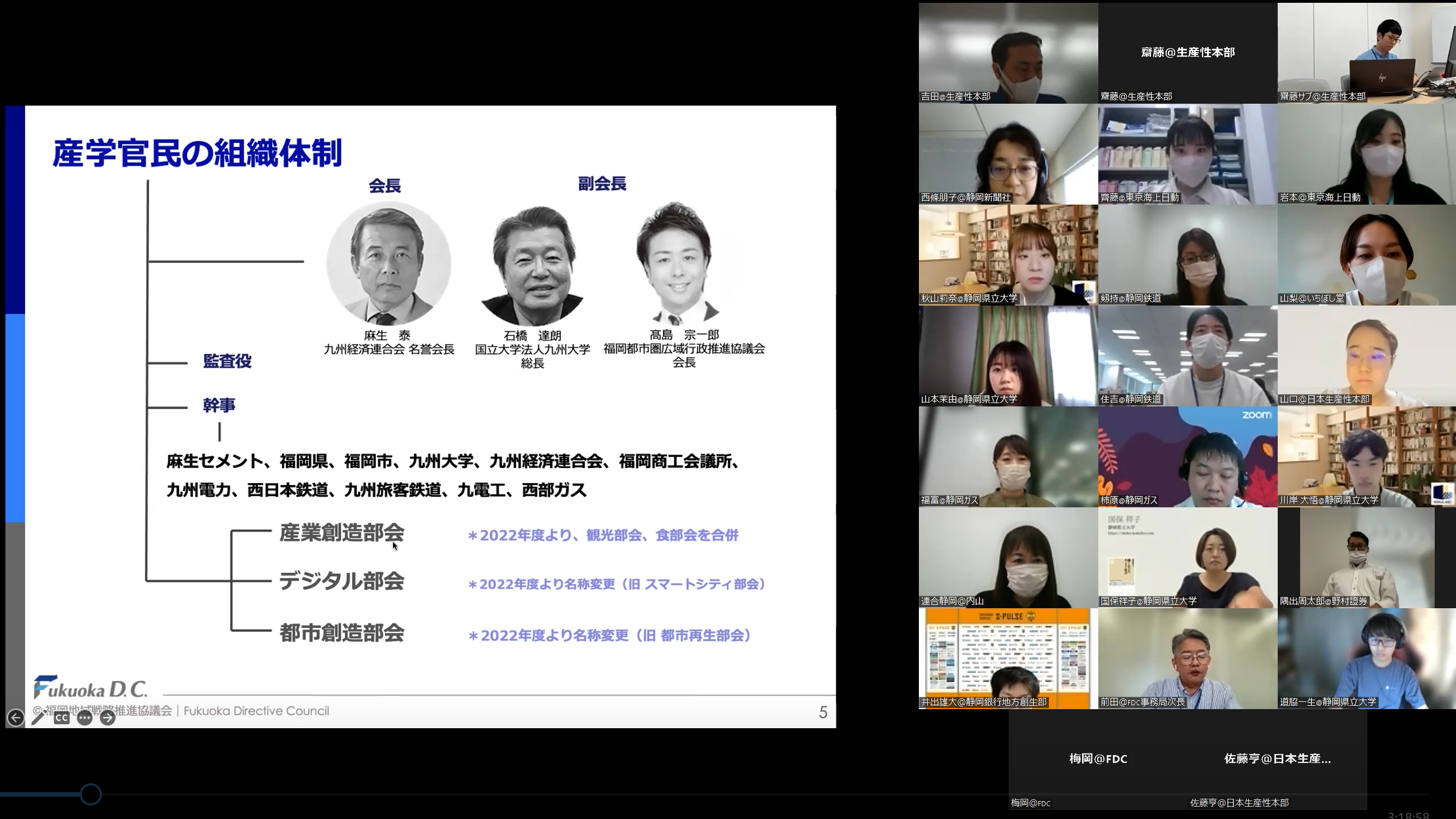The height and width of the screenshot is (819, 1456).
Task: Select 柿原@静岡ガス video tile
Action: 1187,457
